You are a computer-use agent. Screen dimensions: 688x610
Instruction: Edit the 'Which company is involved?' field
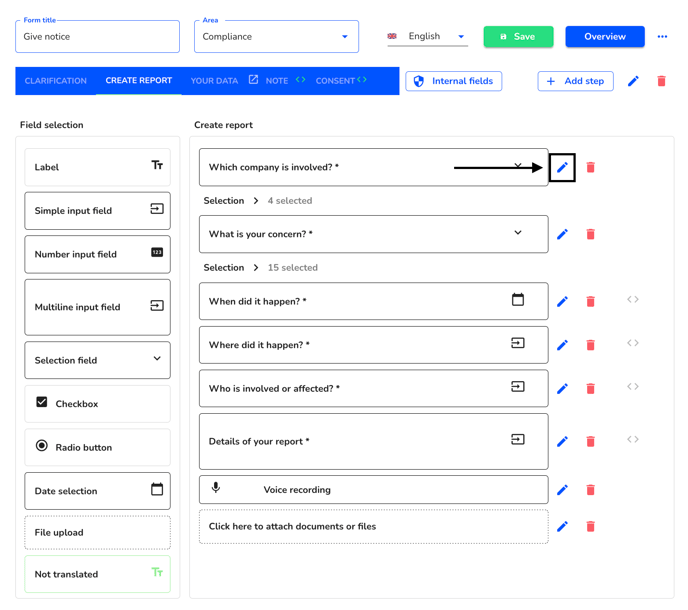pos(562,167)
